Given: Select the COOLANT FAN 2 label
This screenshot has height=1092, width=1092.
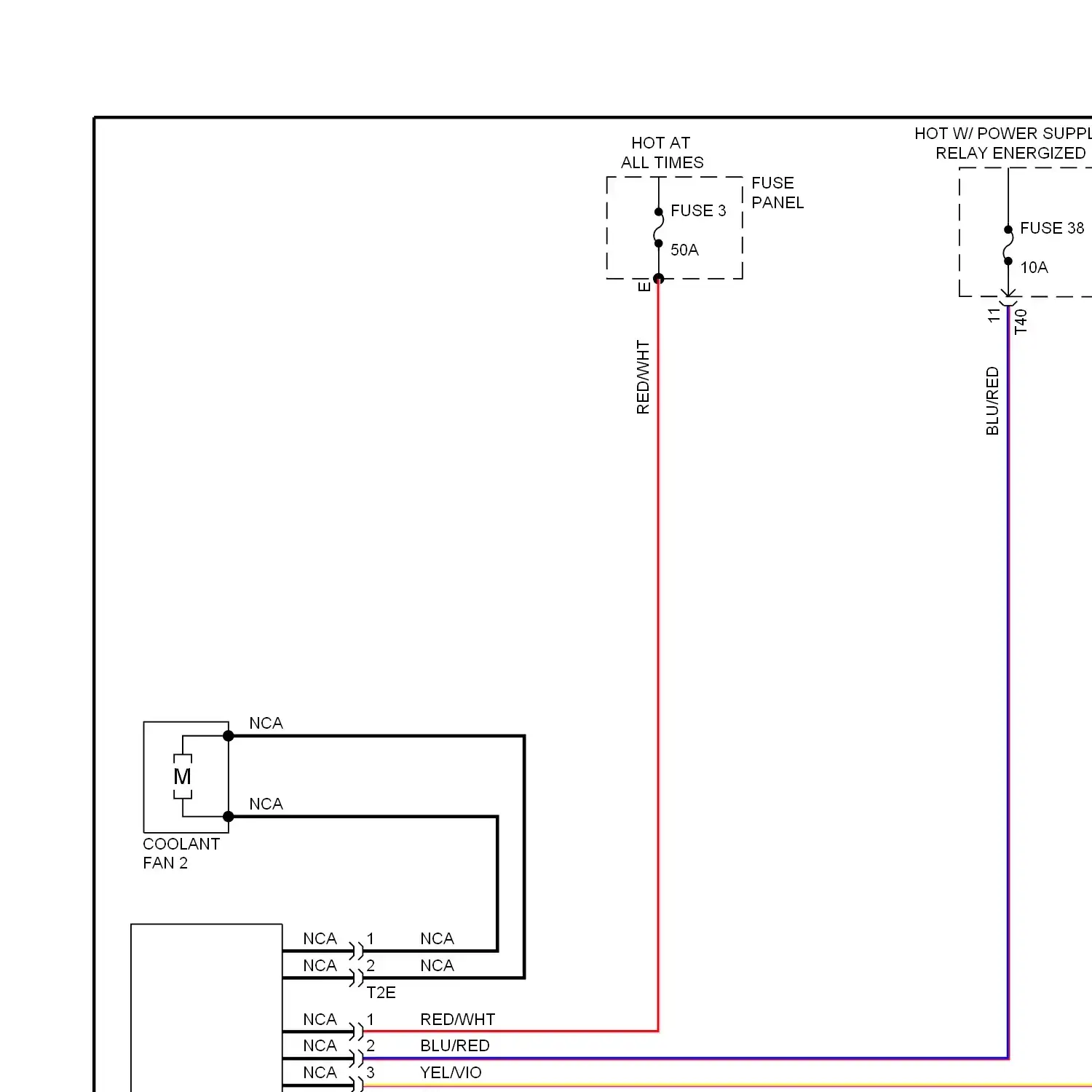Looking at the screenshot, I should click(181, 853).
